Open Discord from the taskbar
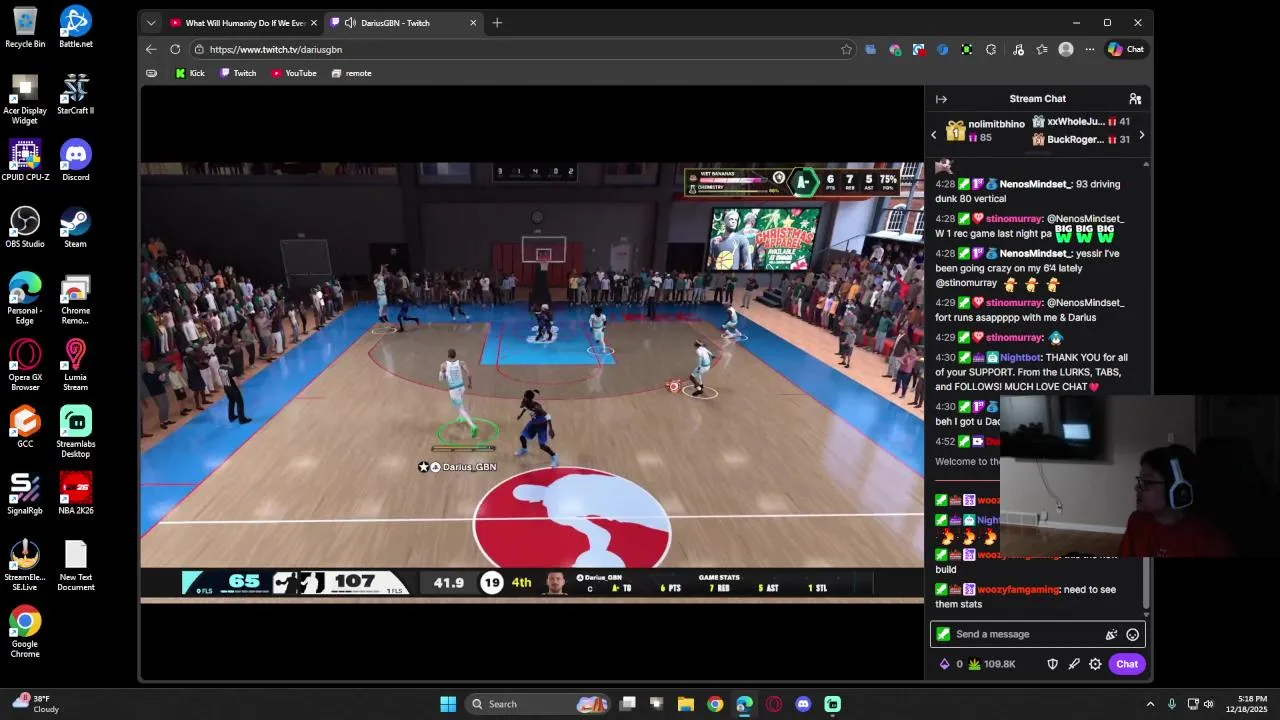 click(803, 704)
